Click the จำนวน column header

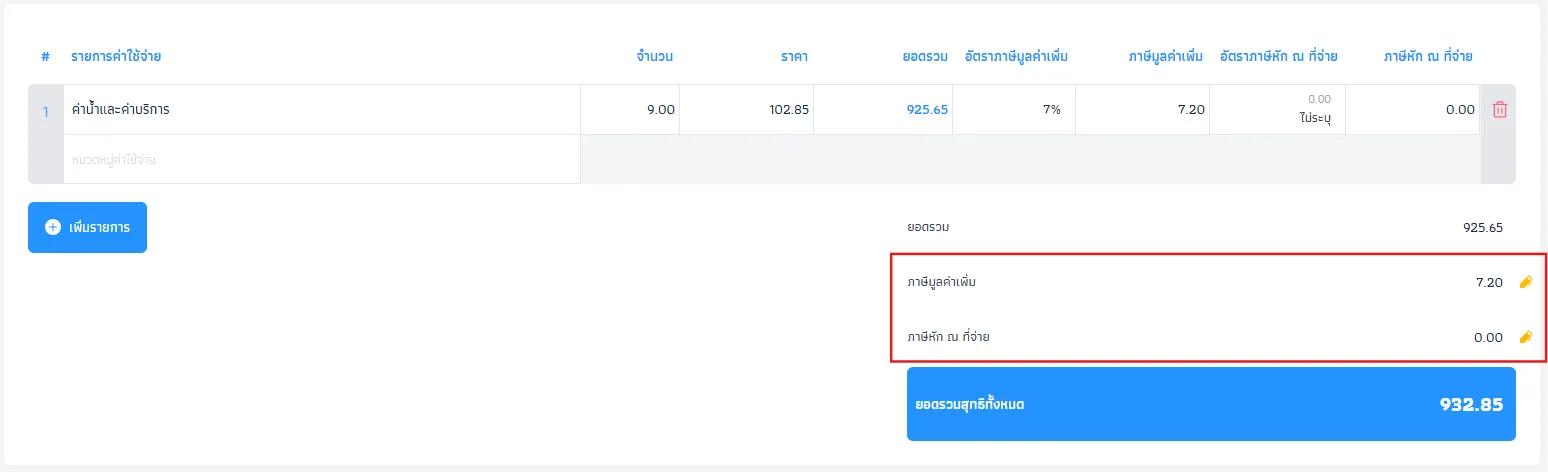click(x=655, y=57)
